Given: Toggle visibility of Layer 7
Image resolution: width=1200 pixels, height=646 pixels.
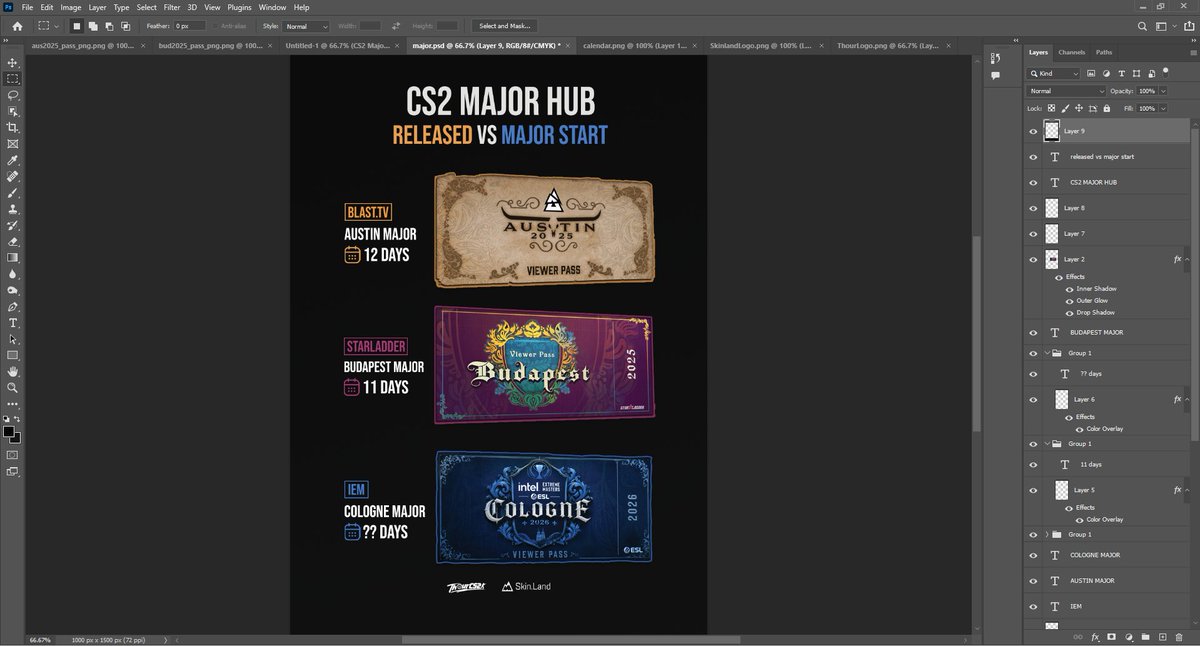Looking at the screenshot, I should pos(1033,233).
